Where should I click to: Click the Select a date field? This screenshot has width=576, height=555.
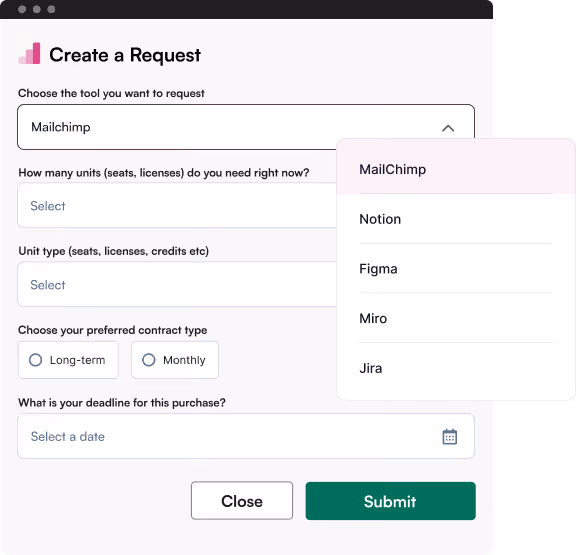[246, 436]
